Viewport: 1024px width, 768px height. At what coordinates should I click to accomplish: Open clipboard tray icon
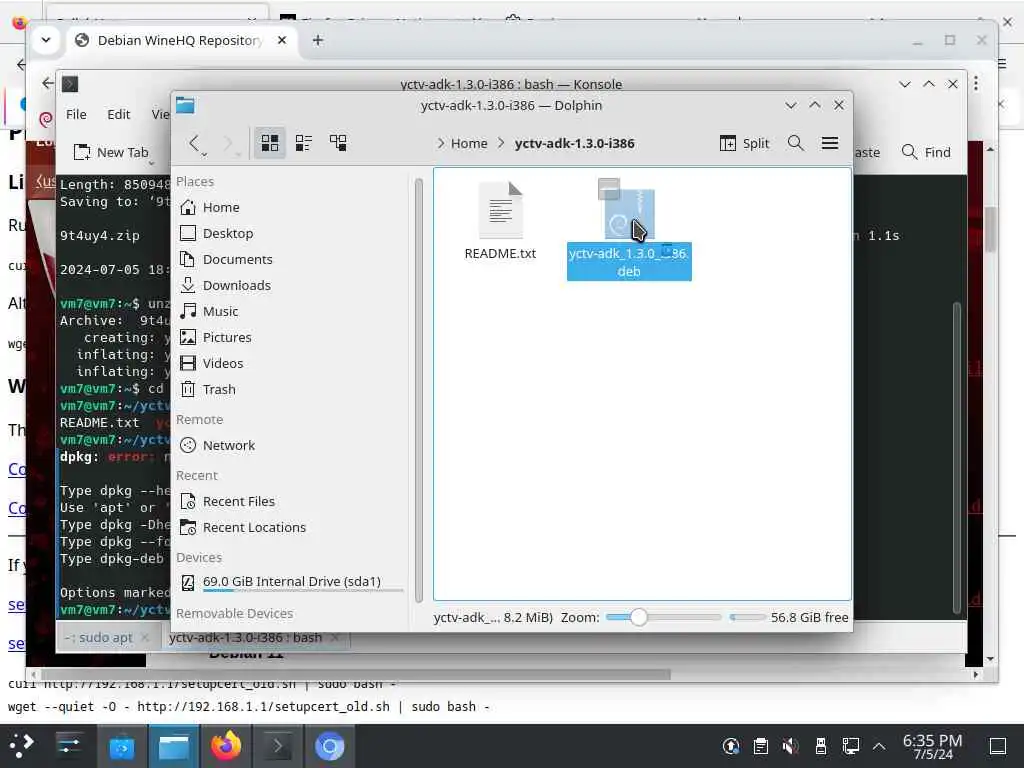pyautogui.click(x=761, y=746)
